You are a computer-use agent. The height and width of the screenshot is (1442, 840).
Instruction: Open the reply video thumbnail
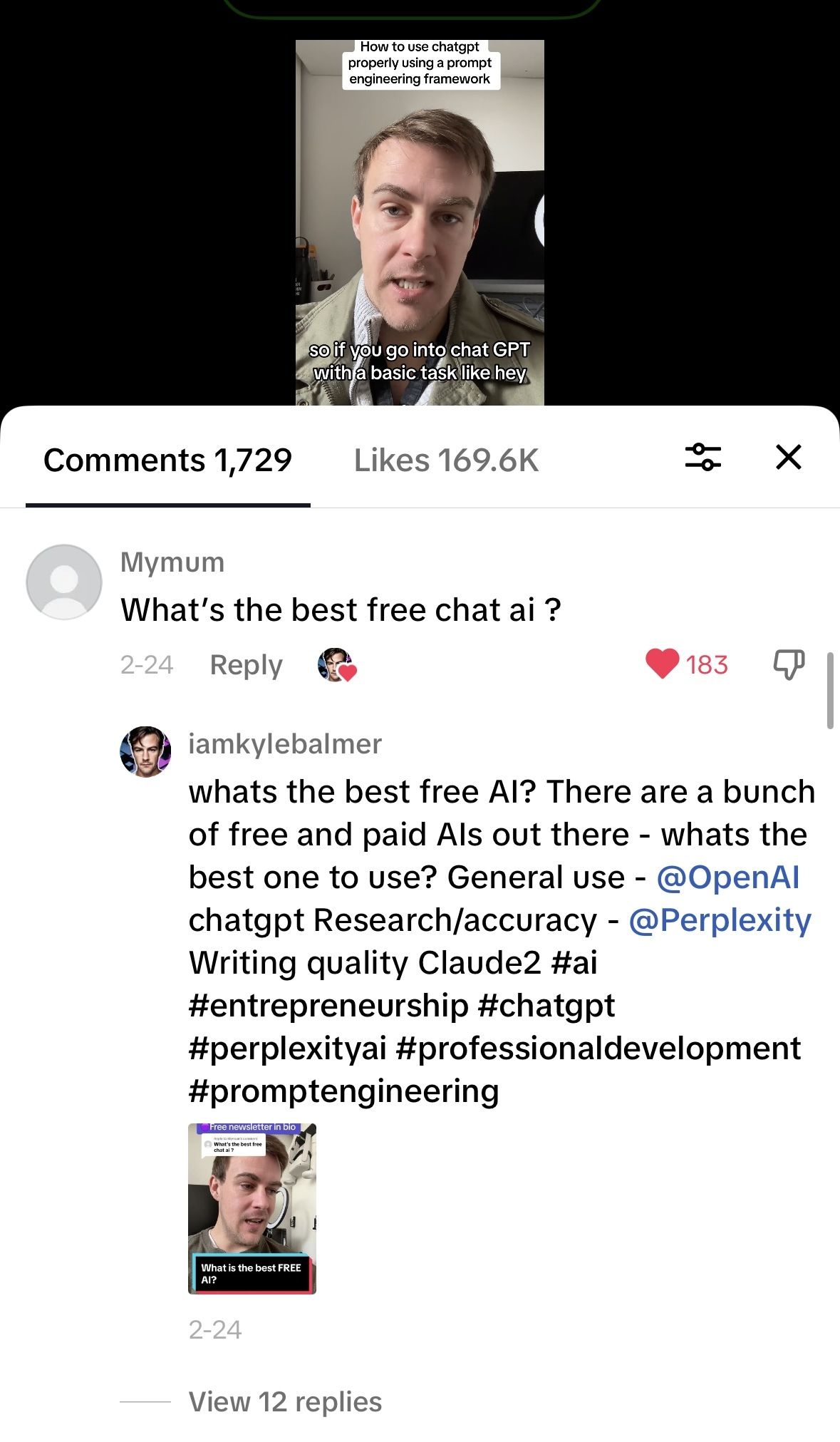(x=252, y=1208)
